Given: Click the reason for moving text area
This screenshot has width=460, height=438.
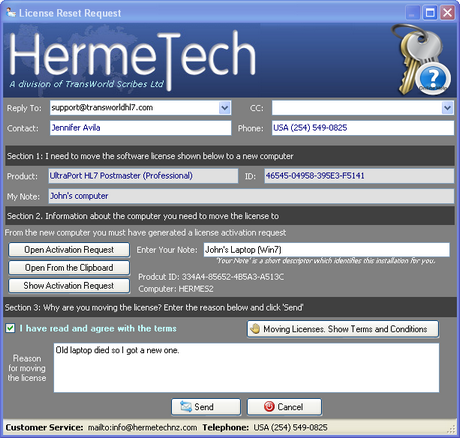Looking at the screenshot, I should pos(246,368).
